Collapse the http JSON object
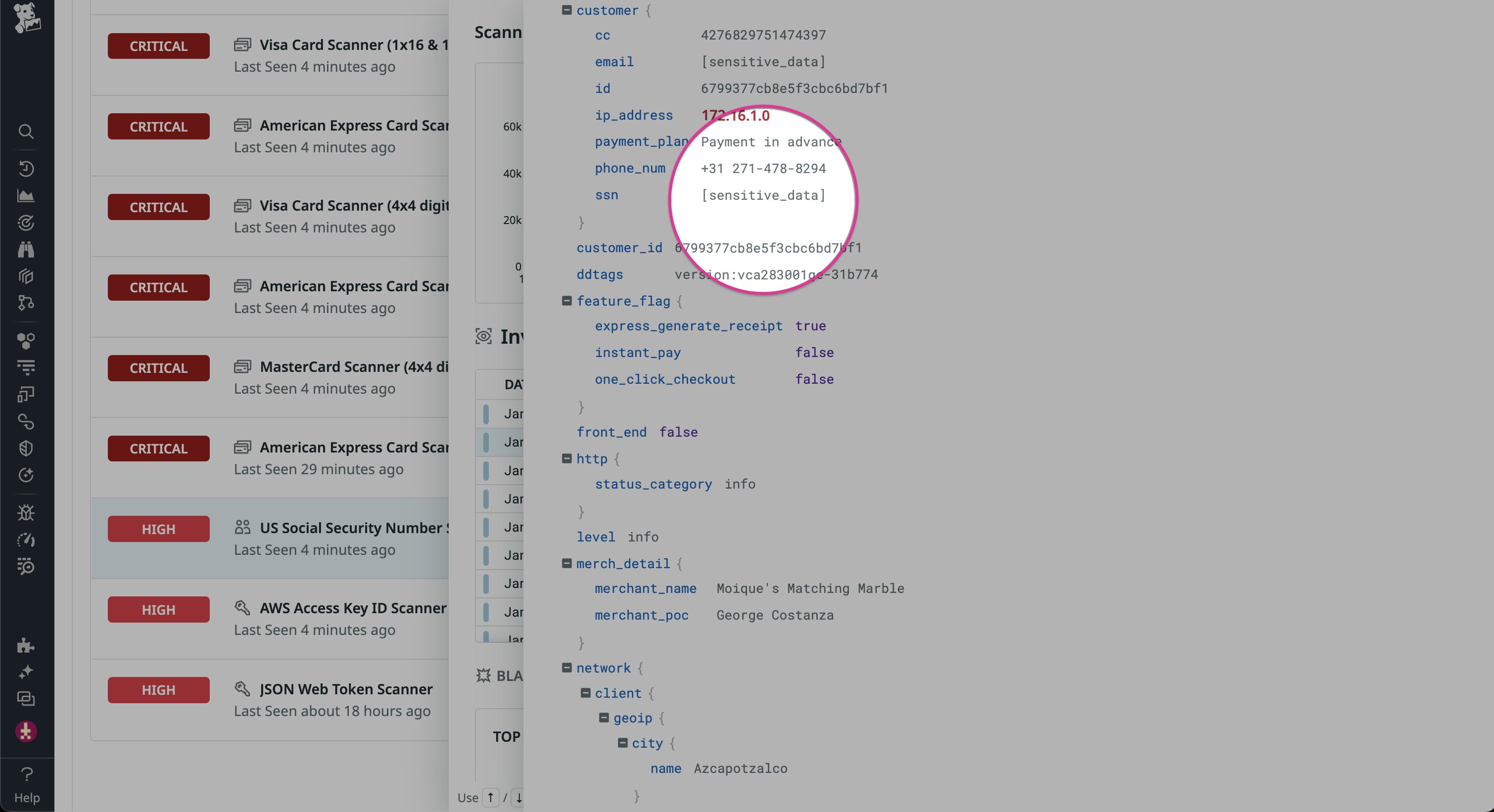 click(x=566, y=458)
